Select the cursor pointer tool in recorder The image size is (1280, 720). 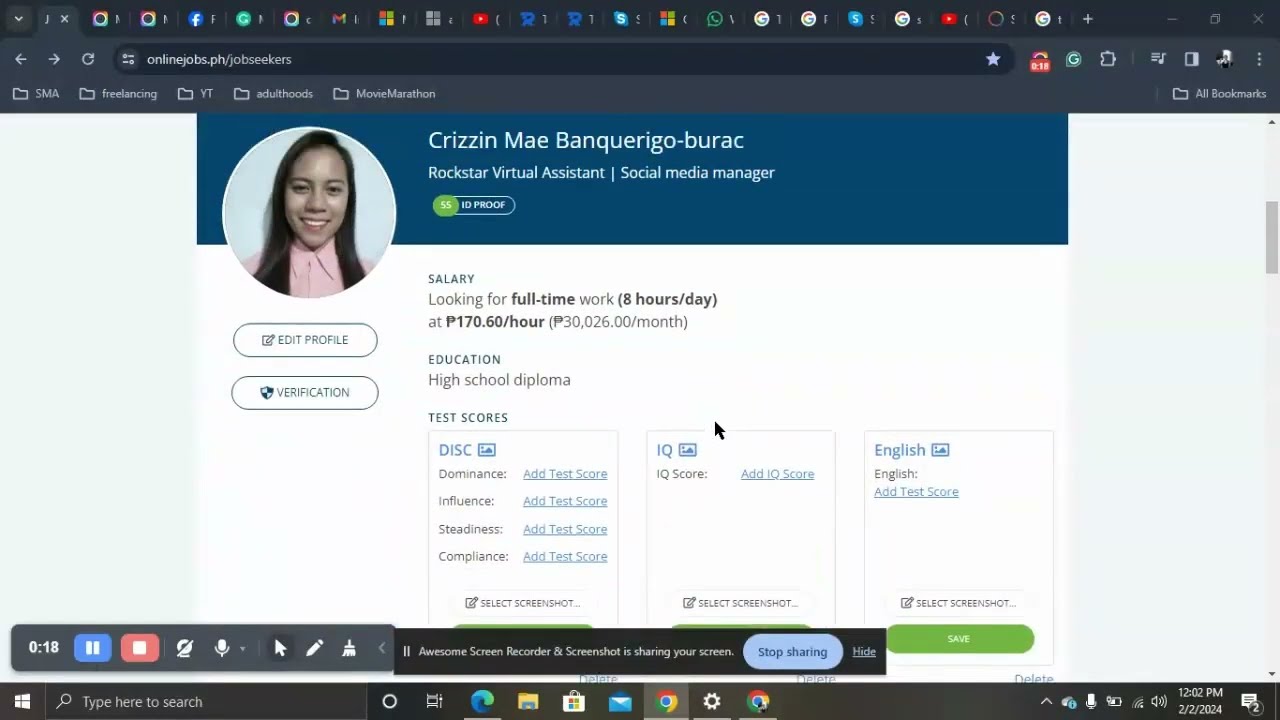pos(280,648)
